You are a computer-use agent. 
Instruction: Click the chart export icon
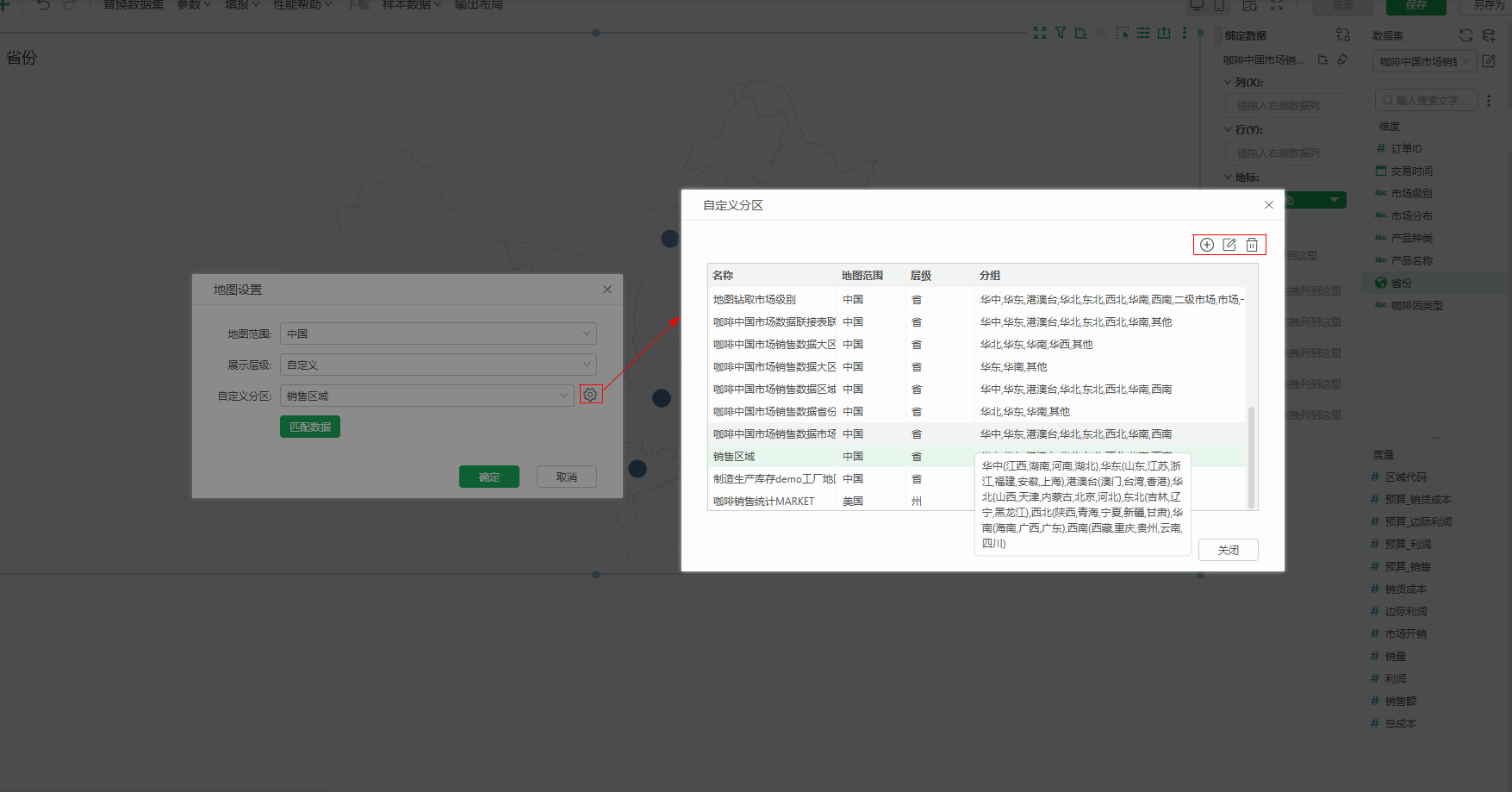point(1164,33)
